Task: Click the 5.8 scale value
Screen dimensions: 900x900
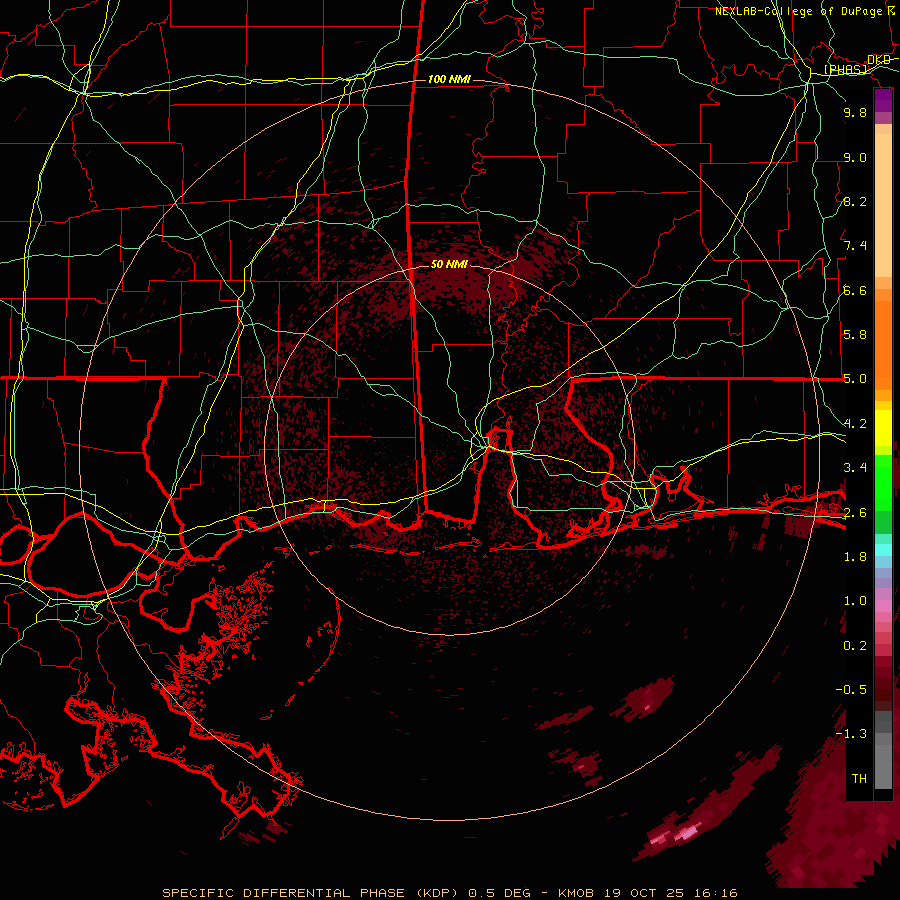Action: click(855, 335)
